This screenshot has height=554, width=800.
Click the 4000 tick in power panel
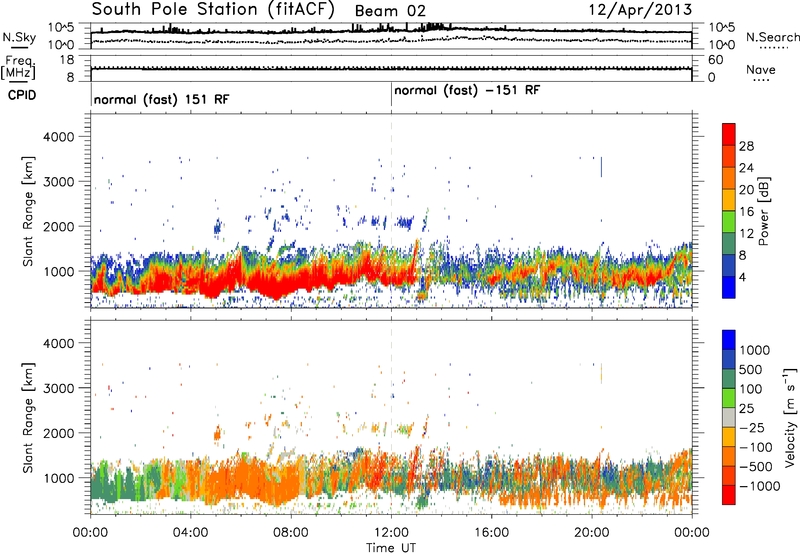point(59,137)
